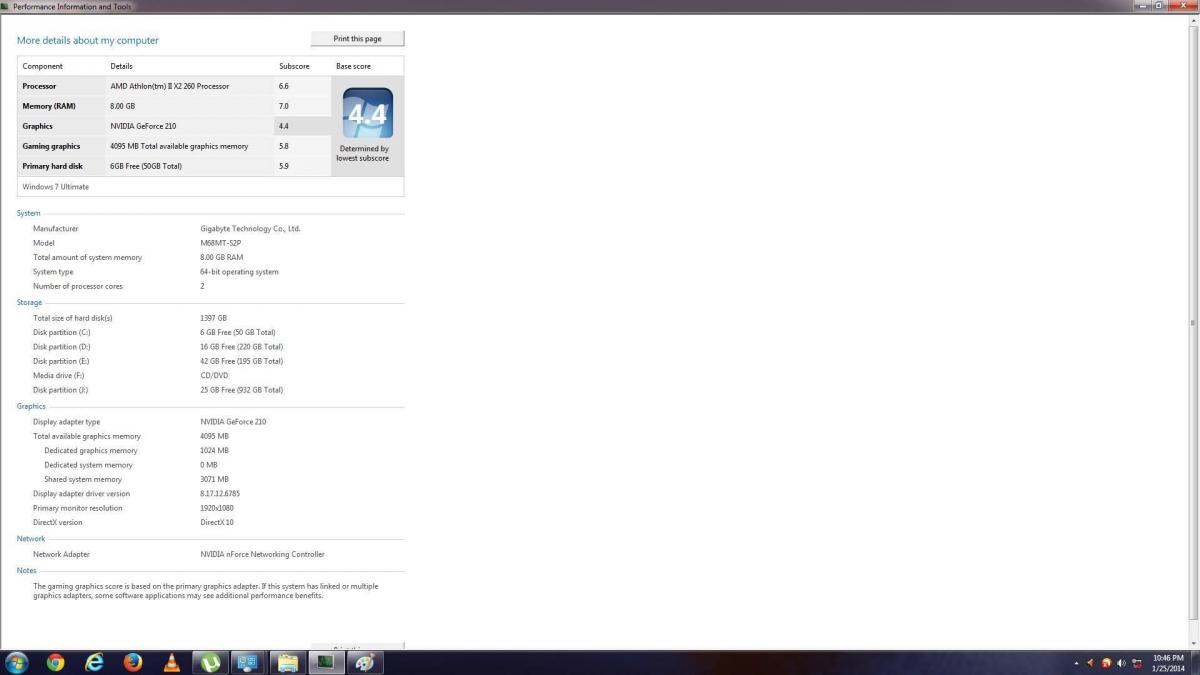The width and height of the screenshot is (1200, 675).
Task: Click the Windows 7 Ultimate text
Action: click(x=55, y=187)
